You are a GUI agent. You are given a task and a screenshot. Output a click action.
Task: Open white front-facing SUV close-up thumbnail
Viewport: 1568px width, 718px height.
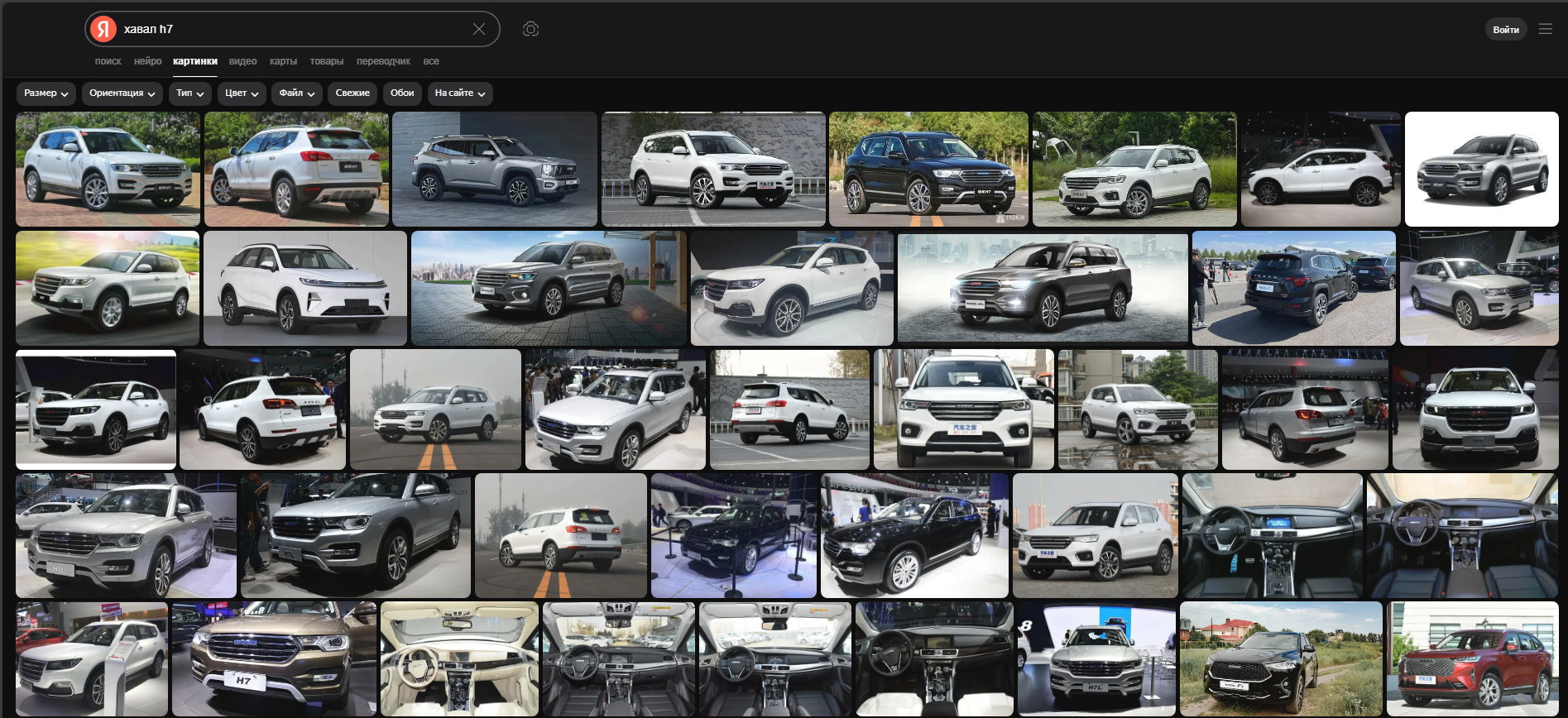tap(964, 409)
